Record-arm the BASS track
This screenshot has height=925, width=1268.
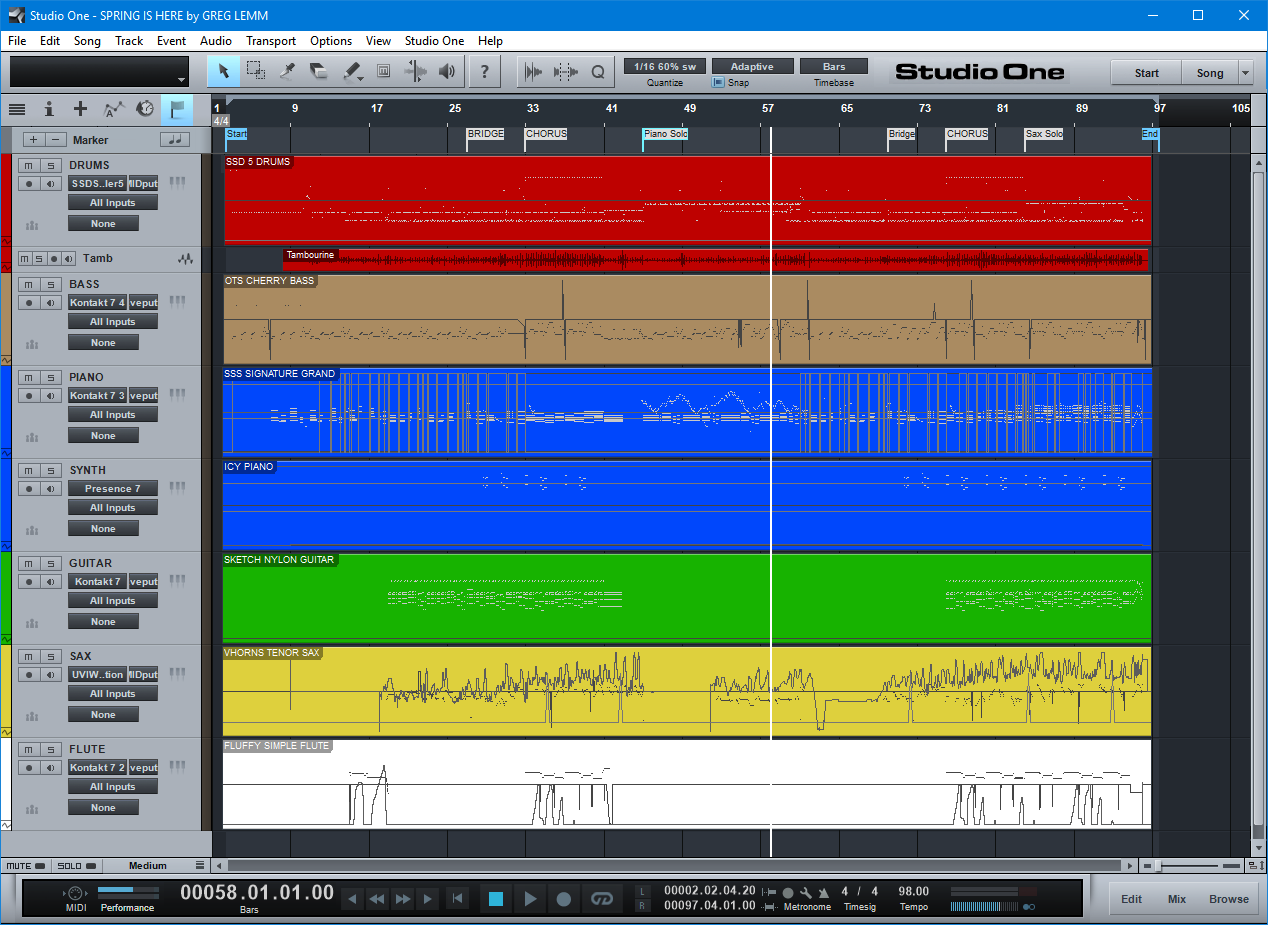30,303
